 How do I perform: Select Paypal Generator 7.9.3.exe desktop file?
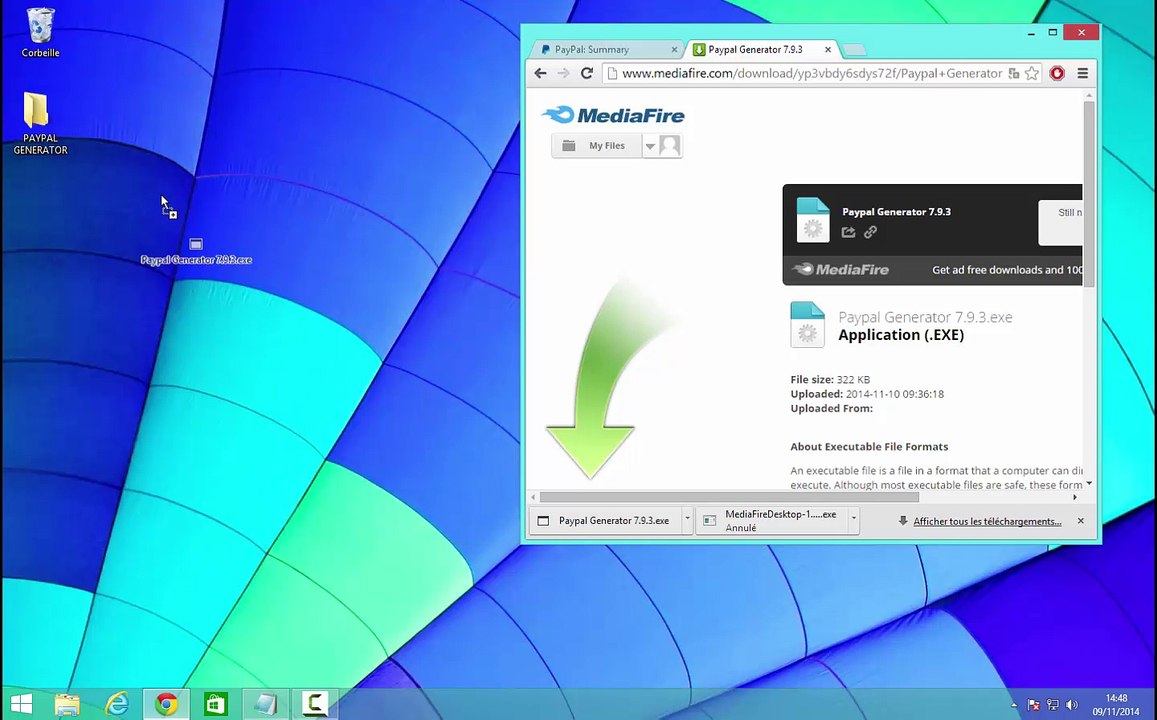coord(196,252)
